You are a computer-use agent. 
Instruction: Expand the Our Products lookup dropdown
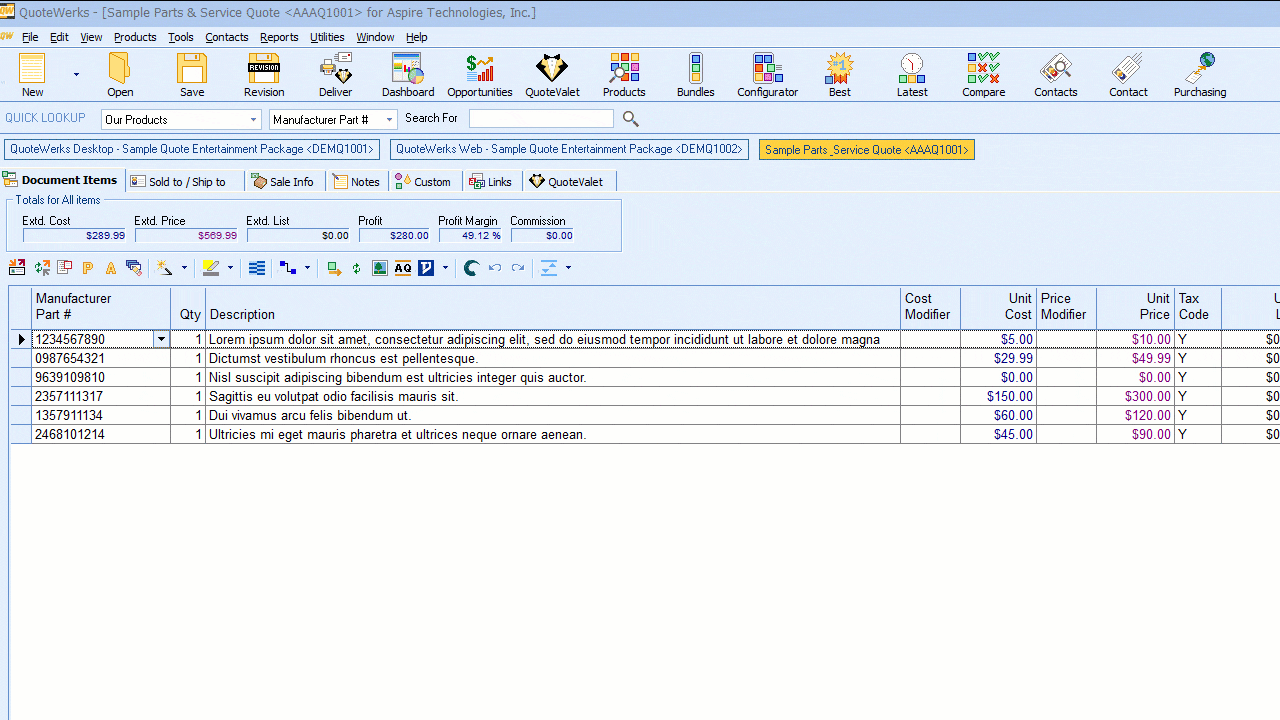click(253, 120)
